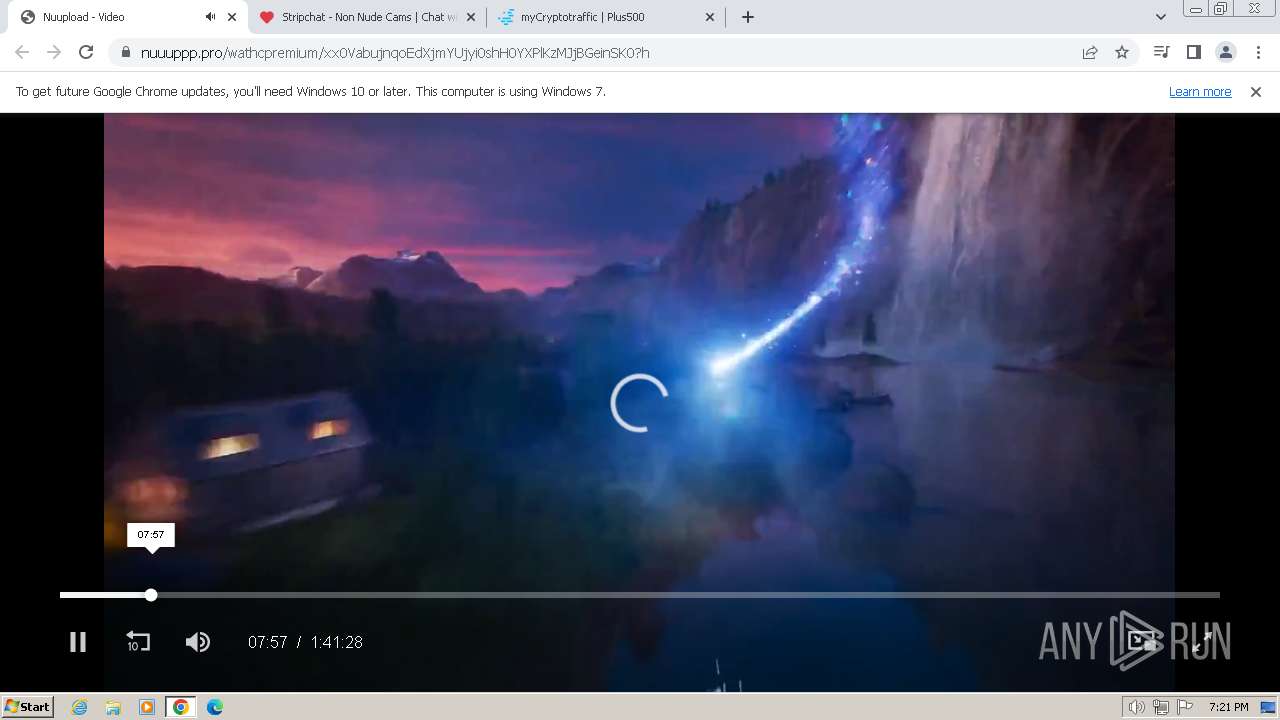Image resolution: width=1280 pixels, height=720 pixels.
Task: Open a new browser tab
Action: coord(748,17)
